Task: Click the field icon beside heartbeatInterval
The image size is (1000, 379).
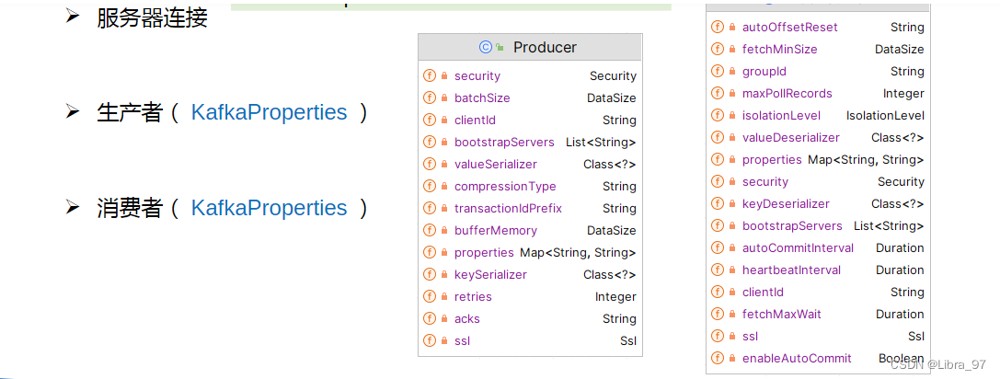Action: point(717,270)
